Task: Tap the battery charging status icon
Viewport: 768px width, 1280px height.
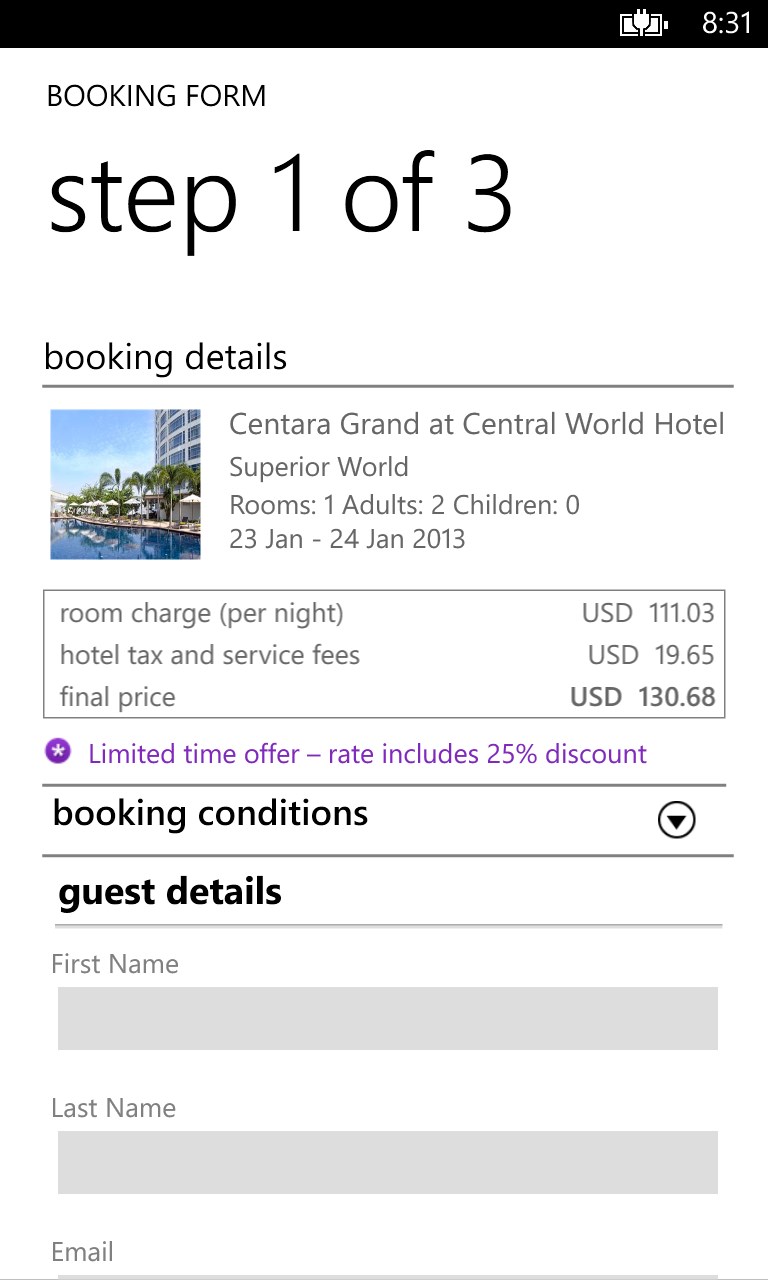Action: click(x=643, y=23)
